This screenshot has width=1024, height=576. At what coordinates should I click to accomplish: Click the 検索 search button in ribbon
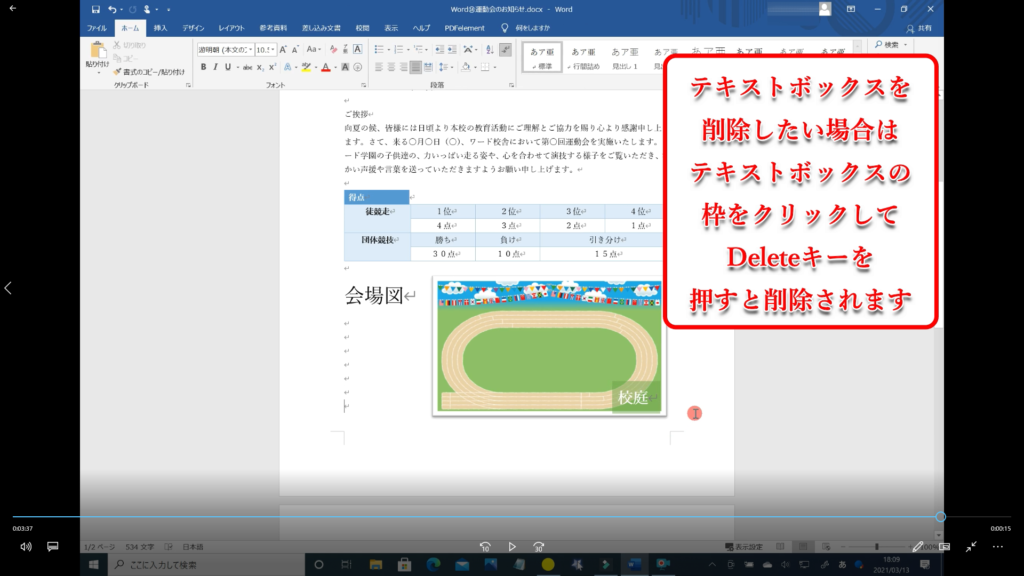tap(890, 45)
